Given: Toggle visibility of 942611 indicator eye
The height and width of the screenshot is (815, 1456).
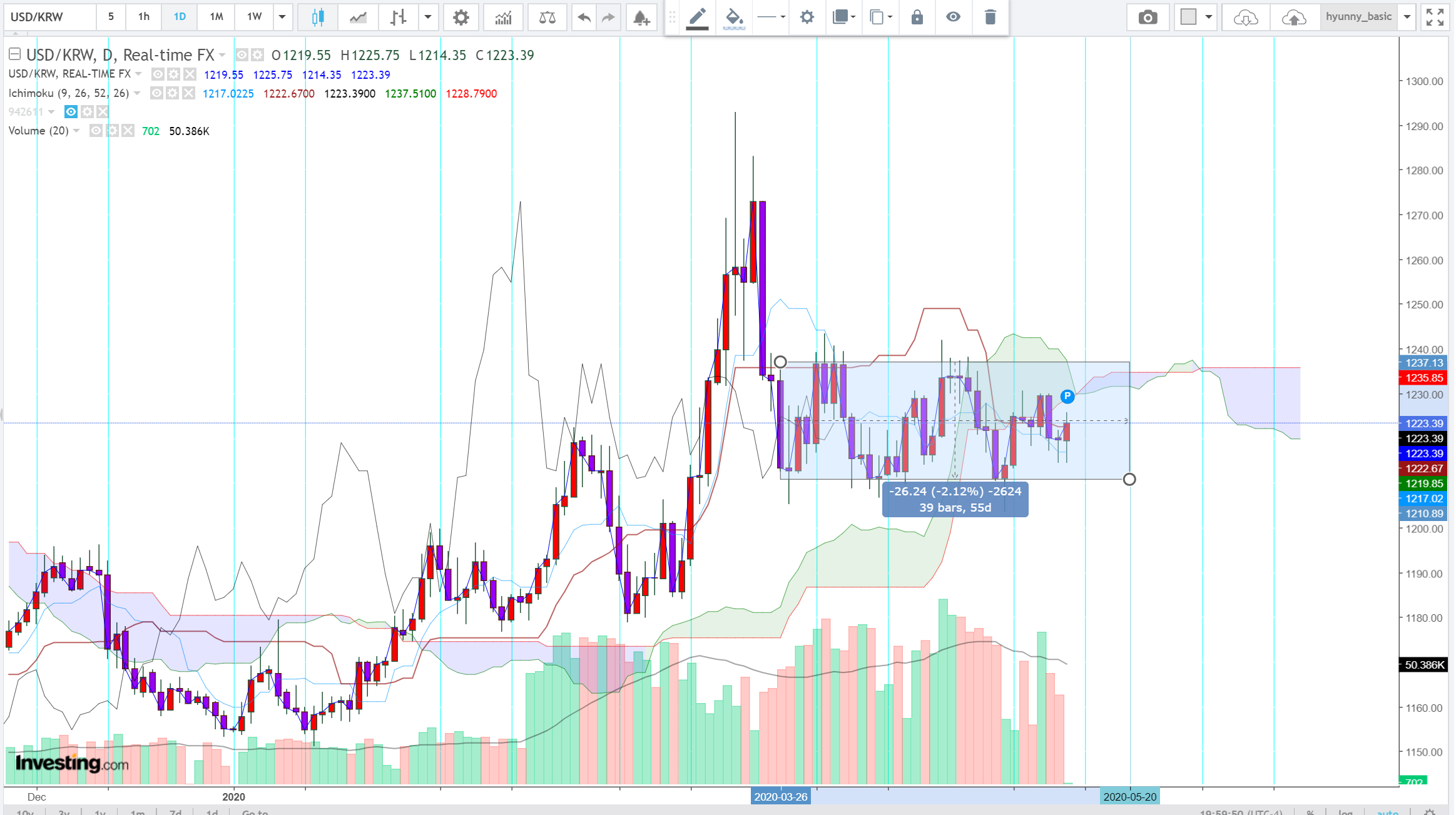Looking at the screenshot, I should pyautogui.click(x=71, y=112).
